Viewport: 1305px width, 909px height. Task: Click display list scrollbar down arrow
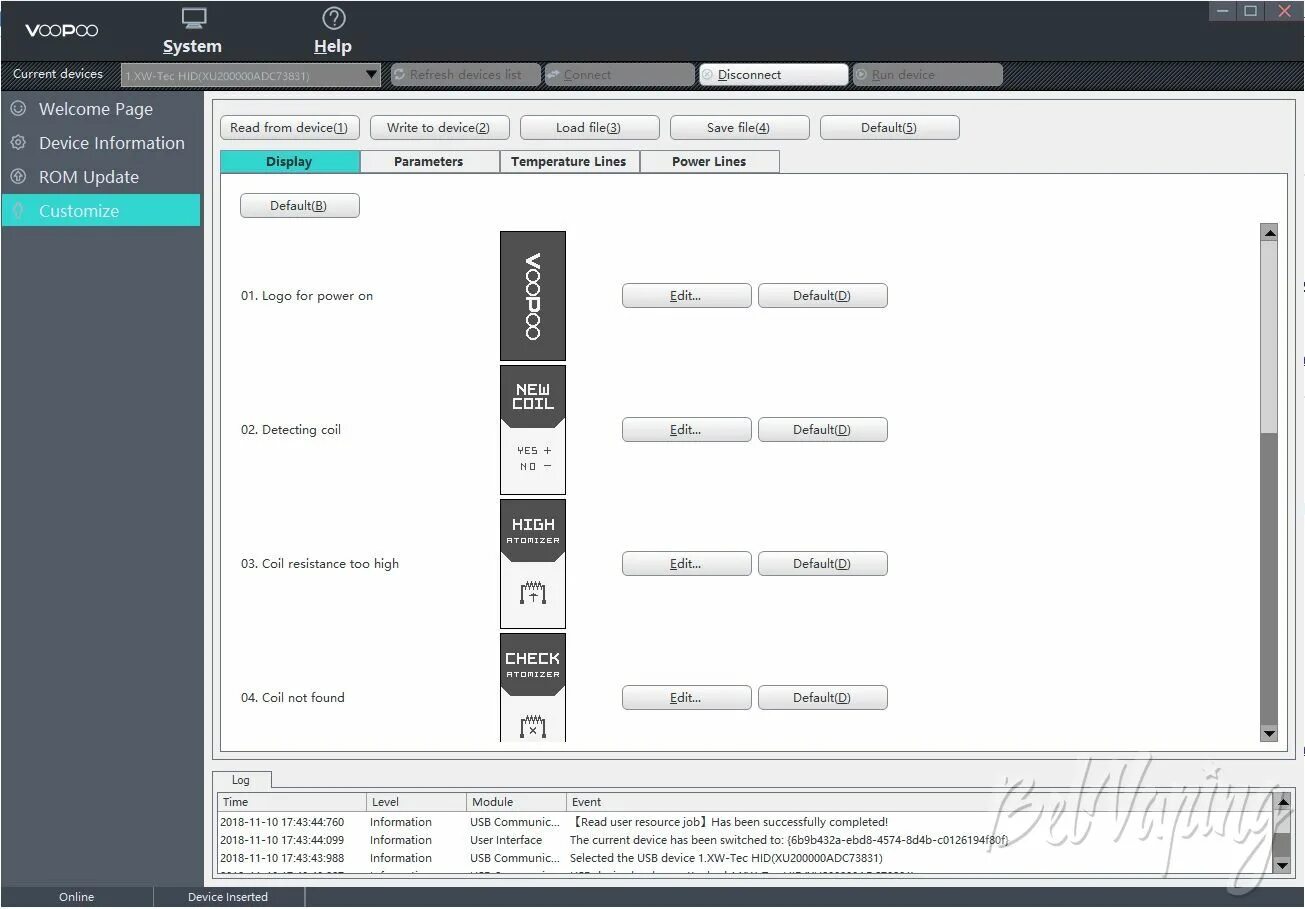[1270, 733]
